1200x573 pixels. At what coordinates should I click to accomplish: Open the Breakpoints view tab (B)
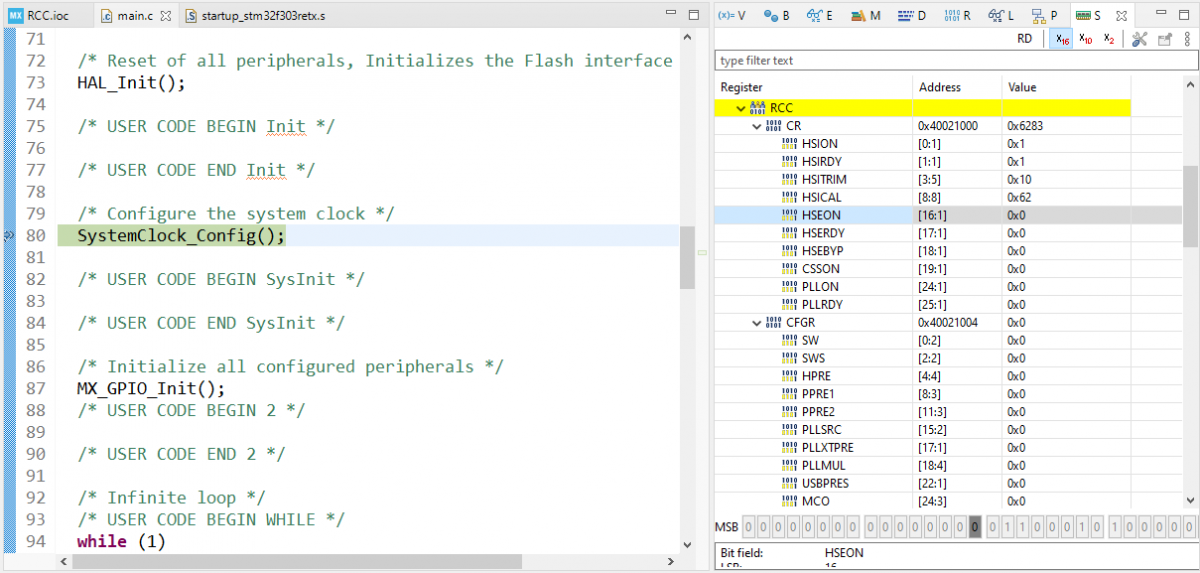point(777,16)
